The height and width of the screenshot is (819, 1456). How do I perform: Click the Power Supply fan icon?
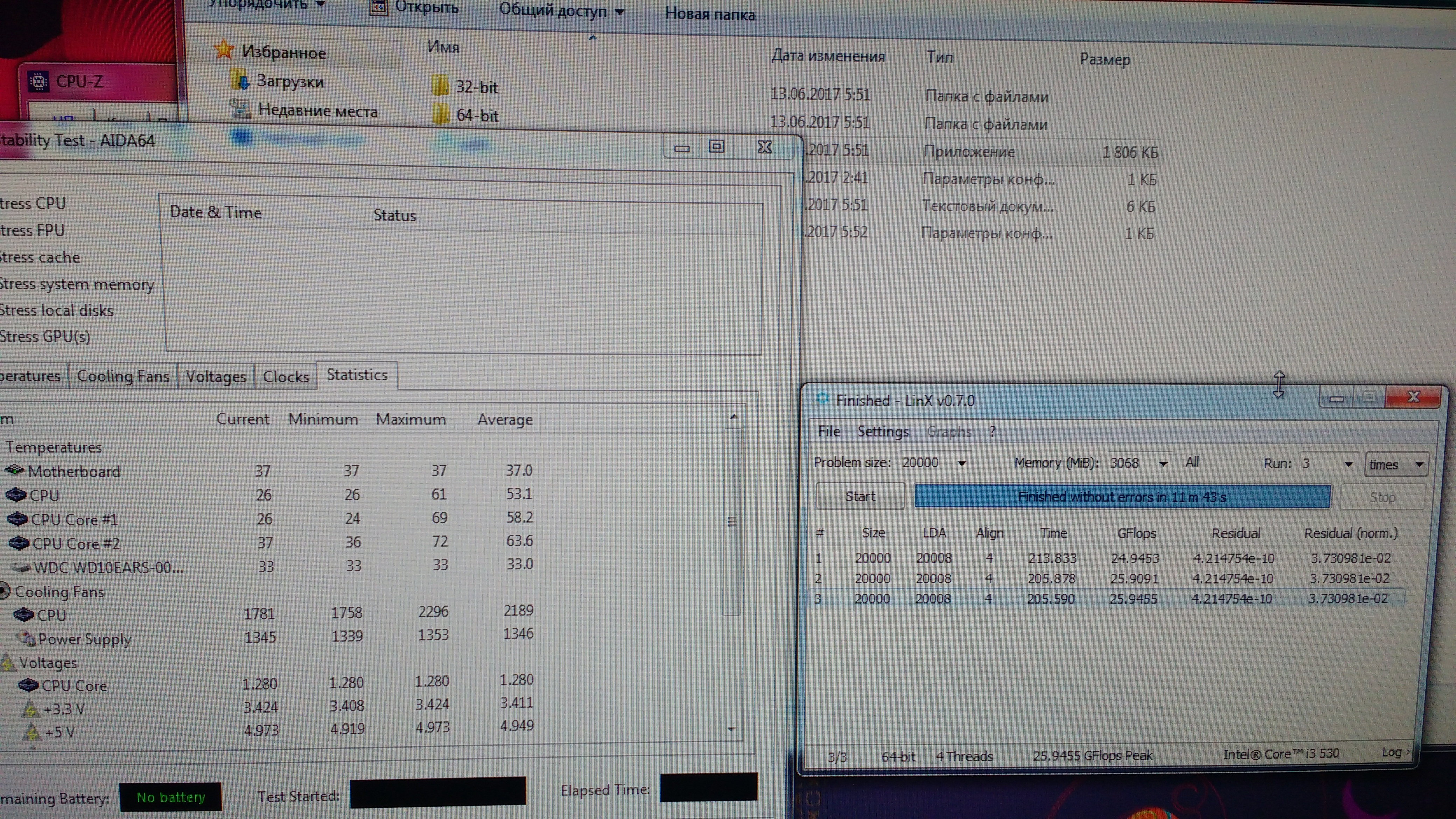[26, 638]
